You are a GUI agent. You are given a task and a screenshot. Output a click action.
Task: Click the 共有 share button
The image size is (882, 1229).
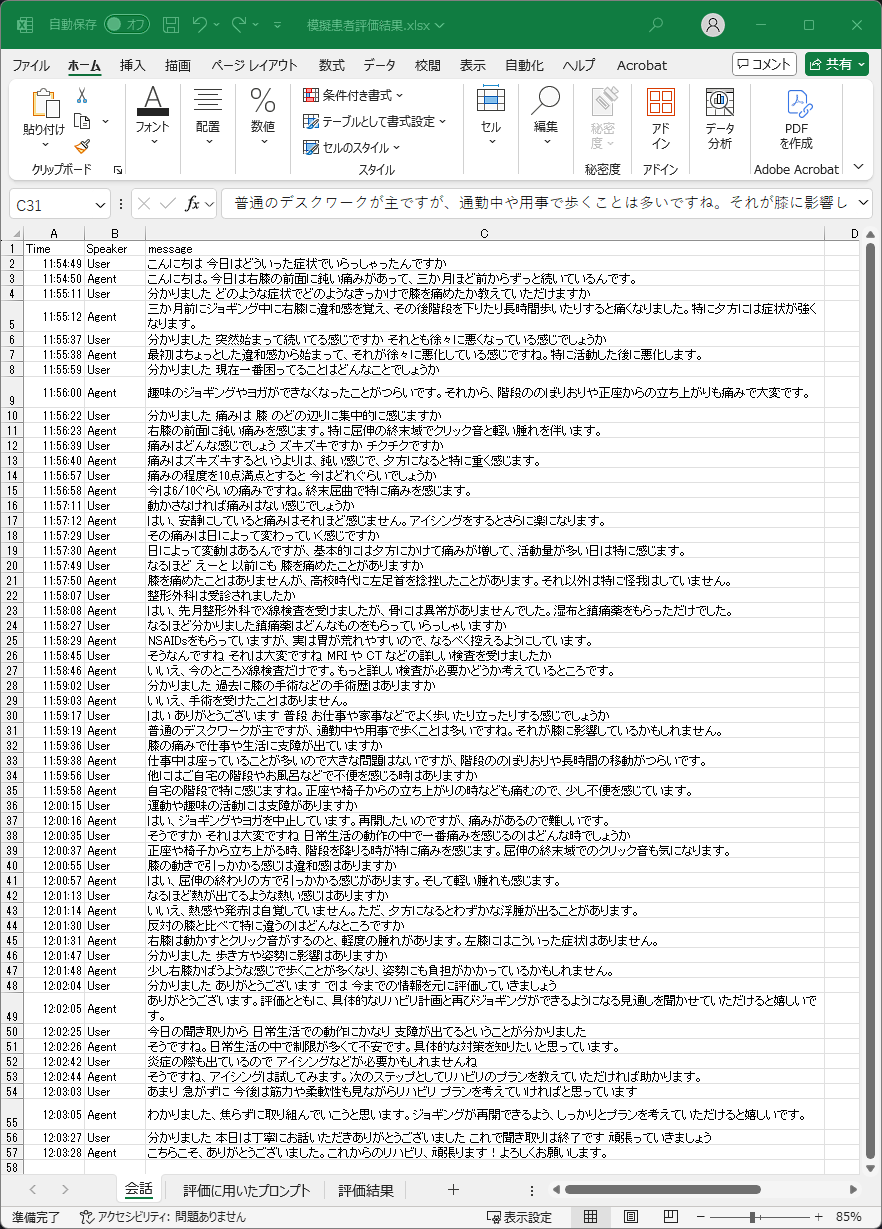point(836,64)
